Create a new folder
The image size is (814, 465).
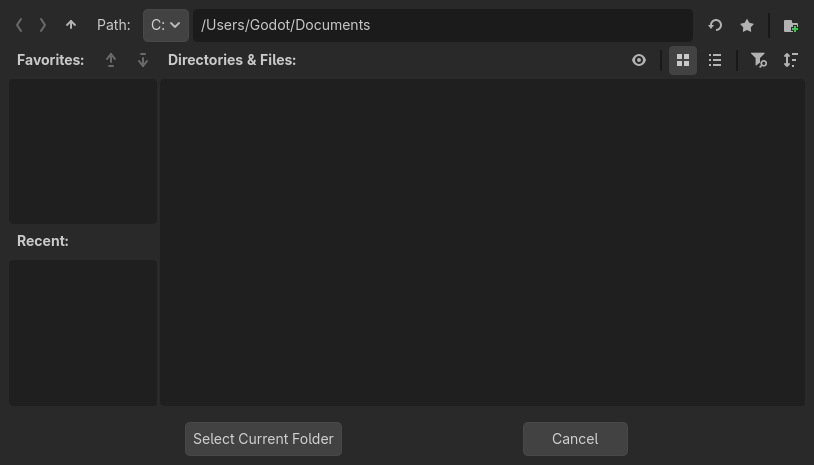coord(790,25)
